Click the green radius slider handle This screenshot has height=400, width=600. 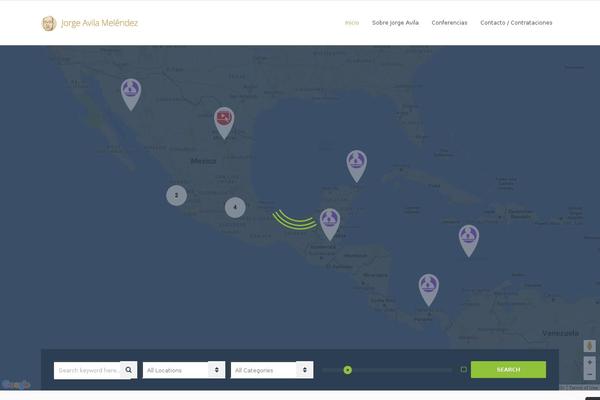coord(347,370)
